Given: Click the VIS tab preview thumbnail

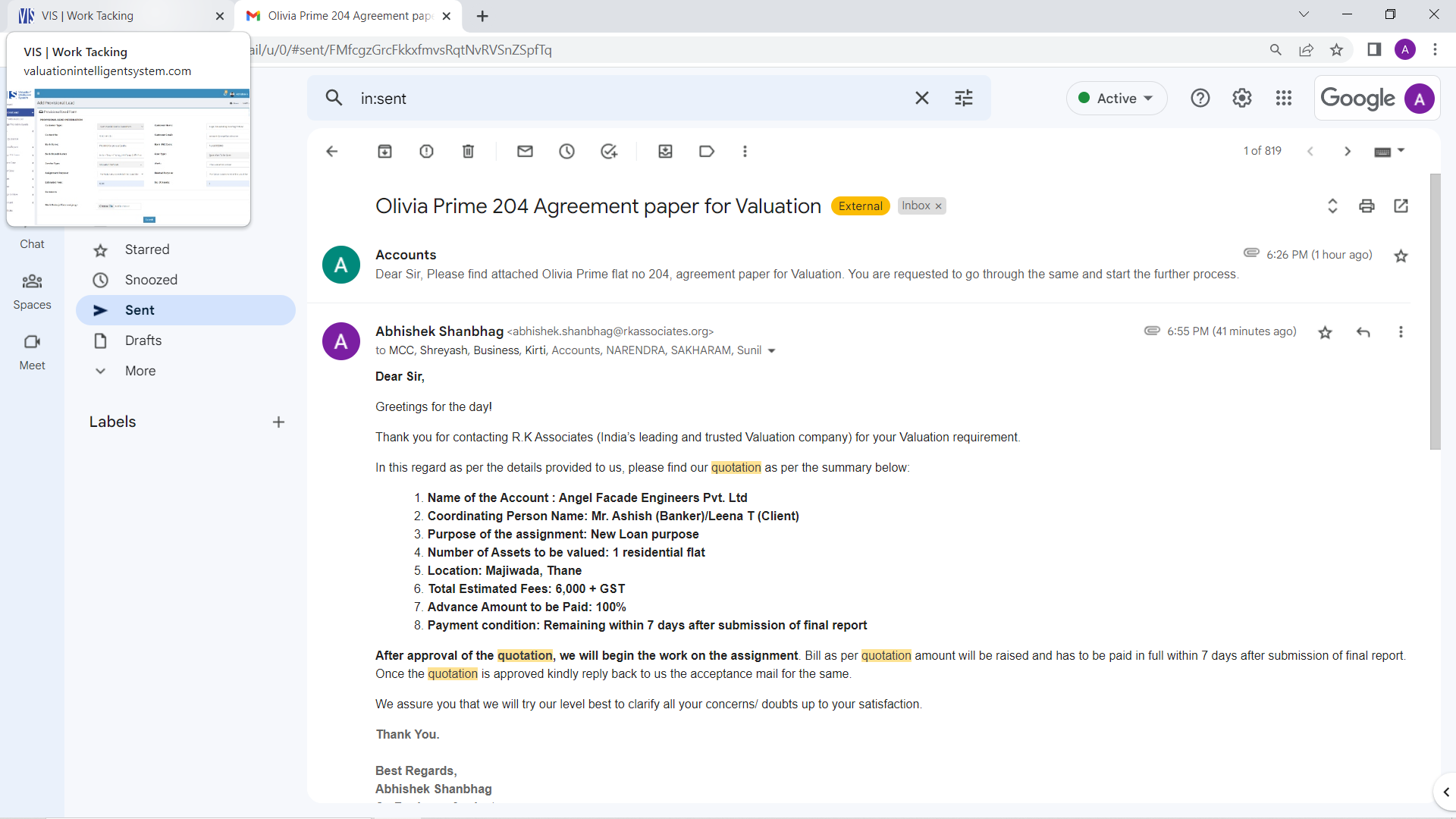Looking at the screenshot, I should tap(128, 156).
